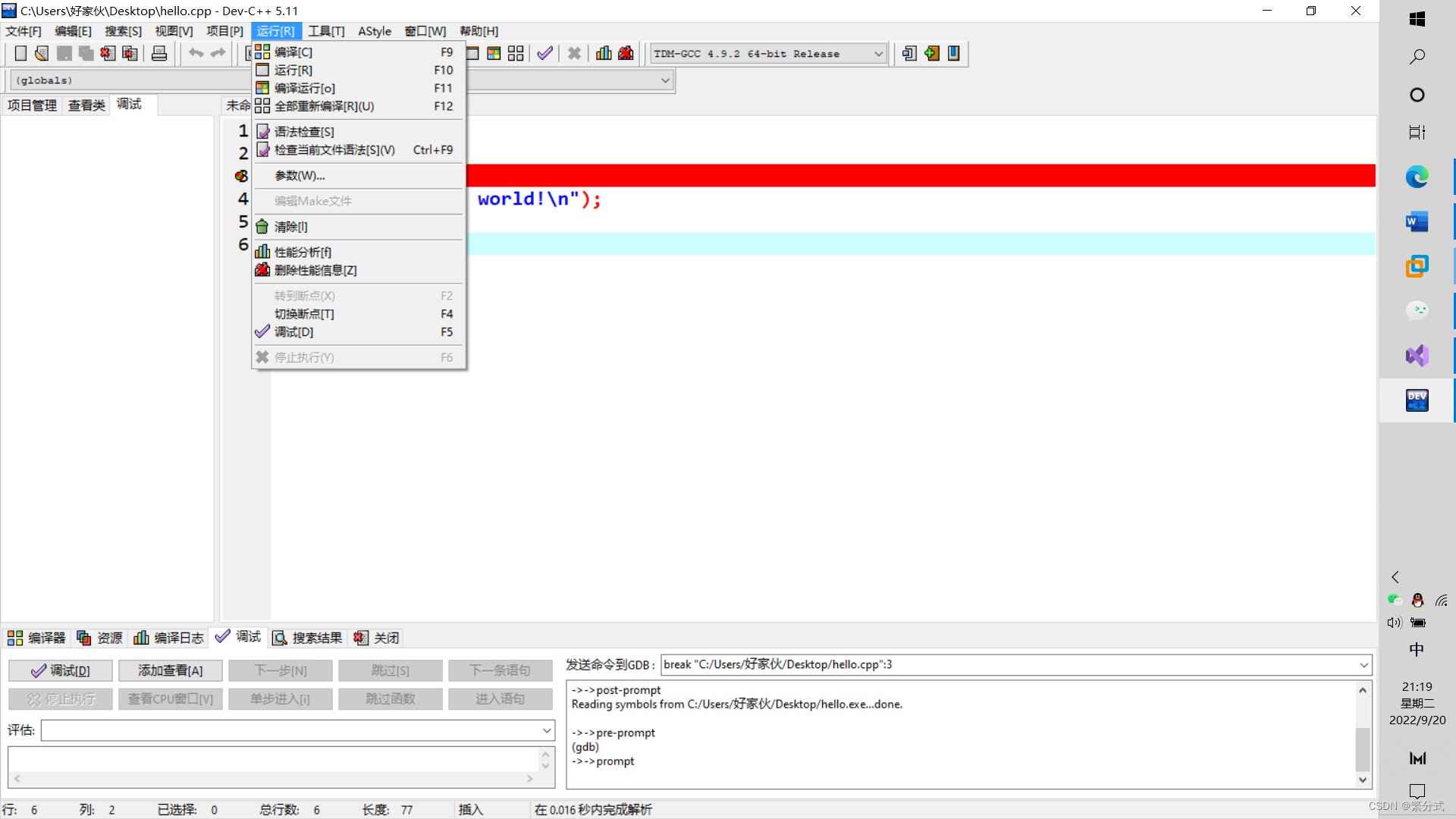Click the Debug checkmark toolbar icon

[x=544, y=53]
